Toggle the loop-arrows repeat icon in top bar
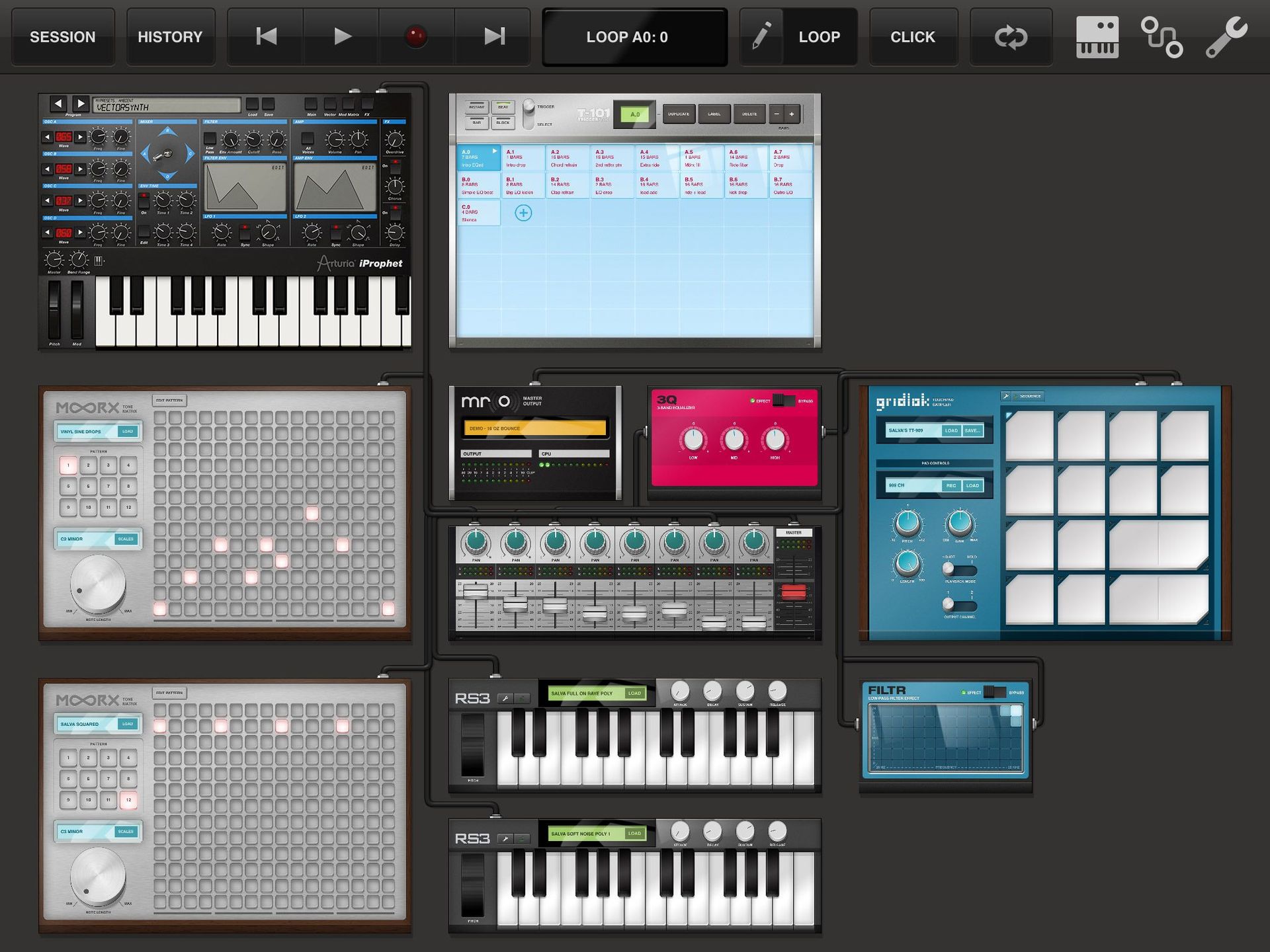Screen dimensions: 1270x952 tap(1011, 37)
